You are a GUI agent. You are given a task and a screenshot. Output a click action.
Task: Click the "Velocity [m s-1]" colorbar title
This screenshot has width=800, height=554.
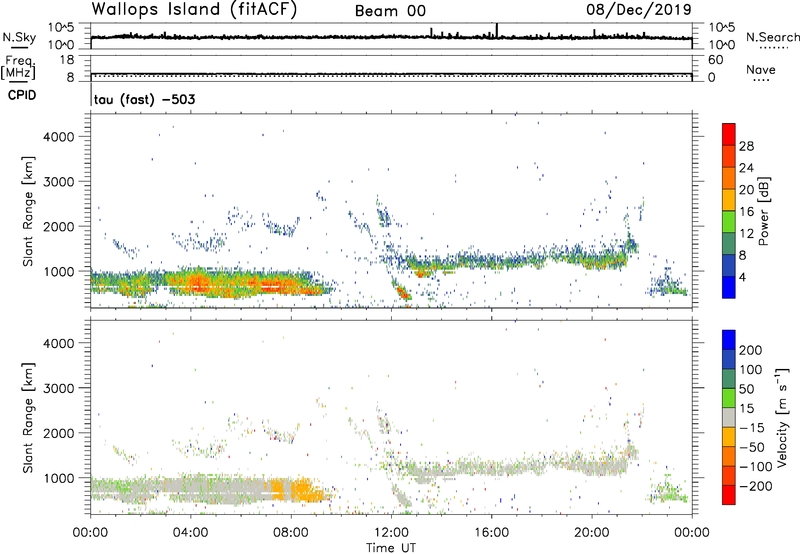click(782, 417)
